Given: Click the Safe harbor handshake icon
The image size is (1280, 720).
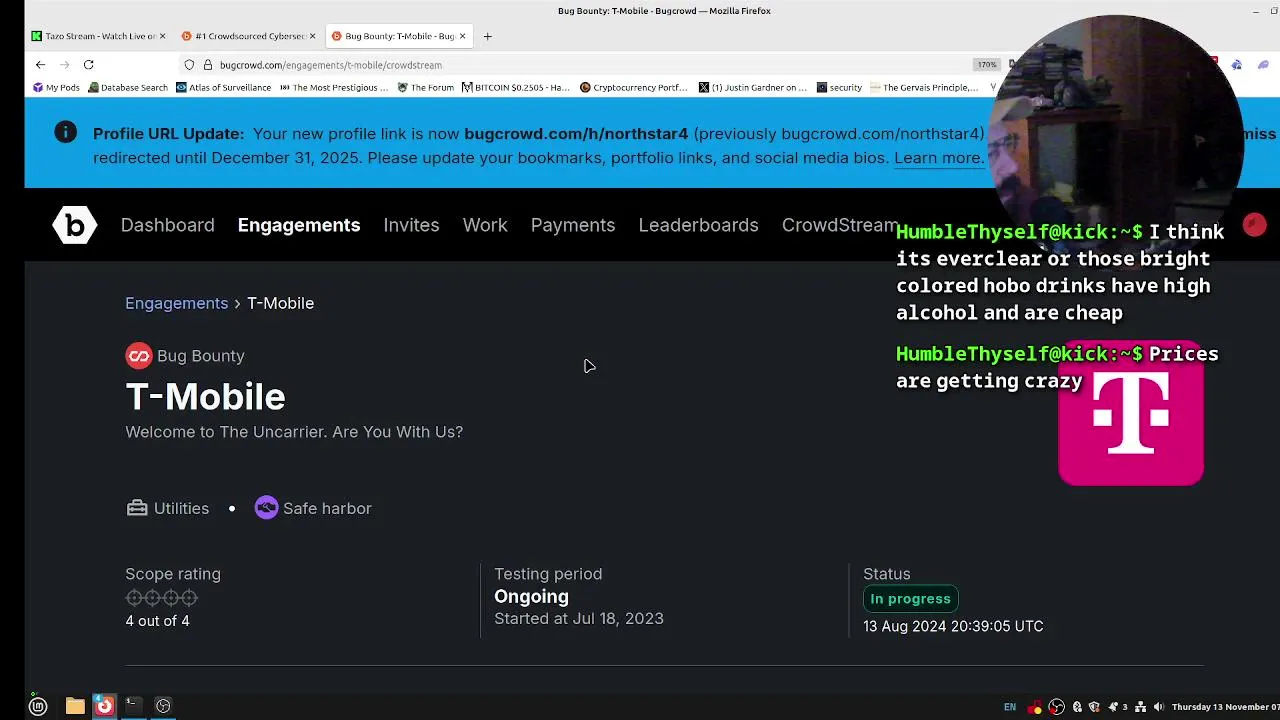Looking at the screenshot, I should 266,508.
